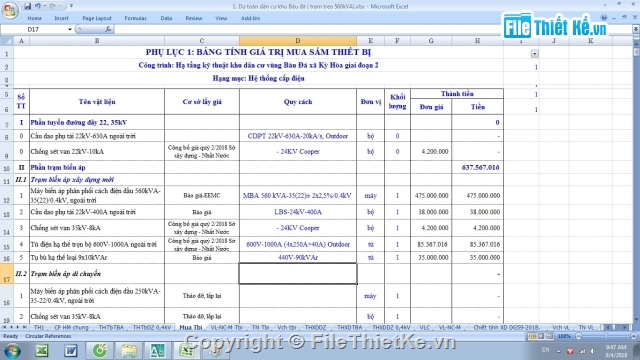Switch to the THTbDZ 0,4kV sheet tab
The height and width of the screenshot is (360, 640).
[152, 327]
